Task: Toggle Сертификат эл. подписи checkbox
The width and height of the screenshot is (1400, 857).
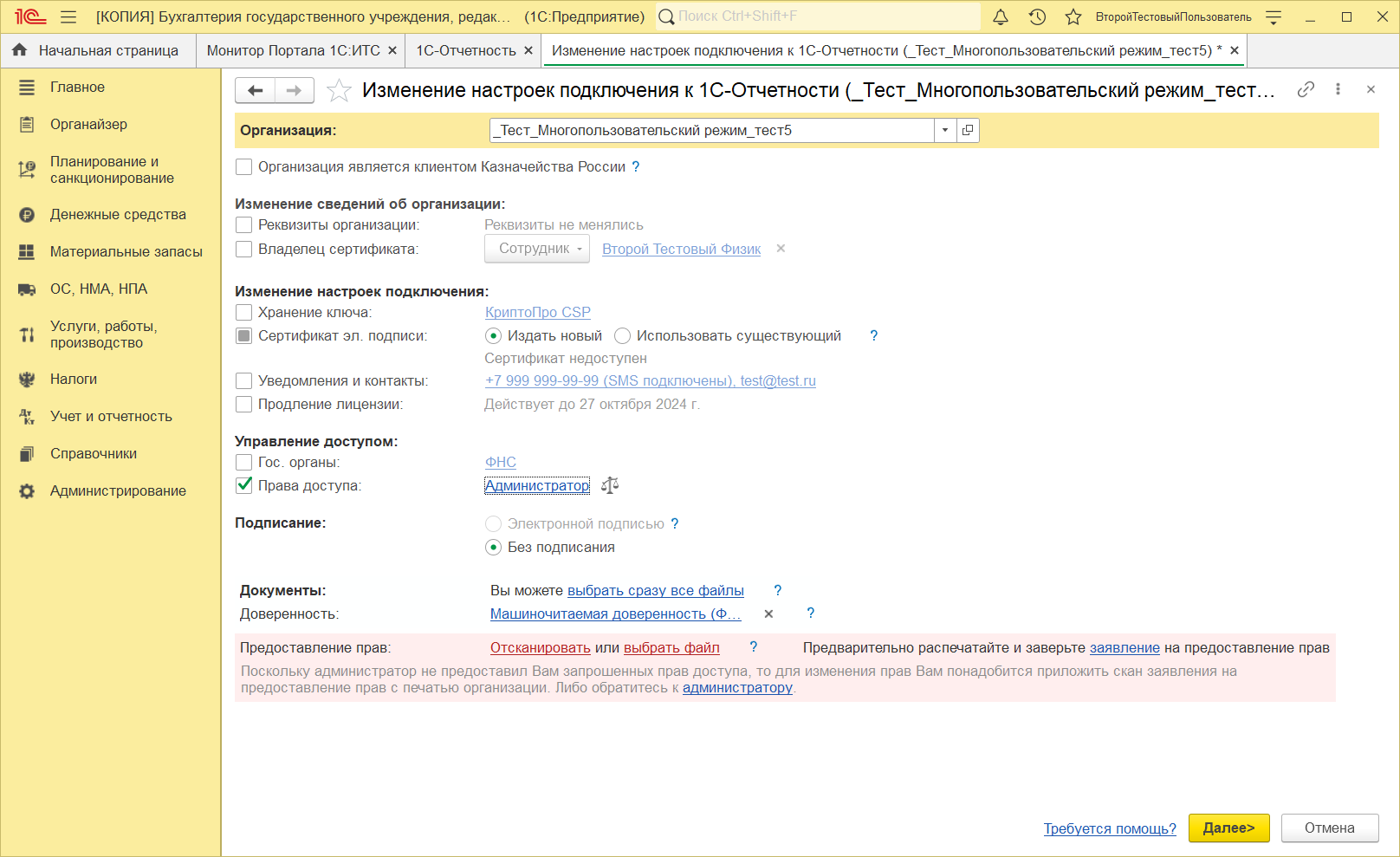Action: (x=244, y=336)
